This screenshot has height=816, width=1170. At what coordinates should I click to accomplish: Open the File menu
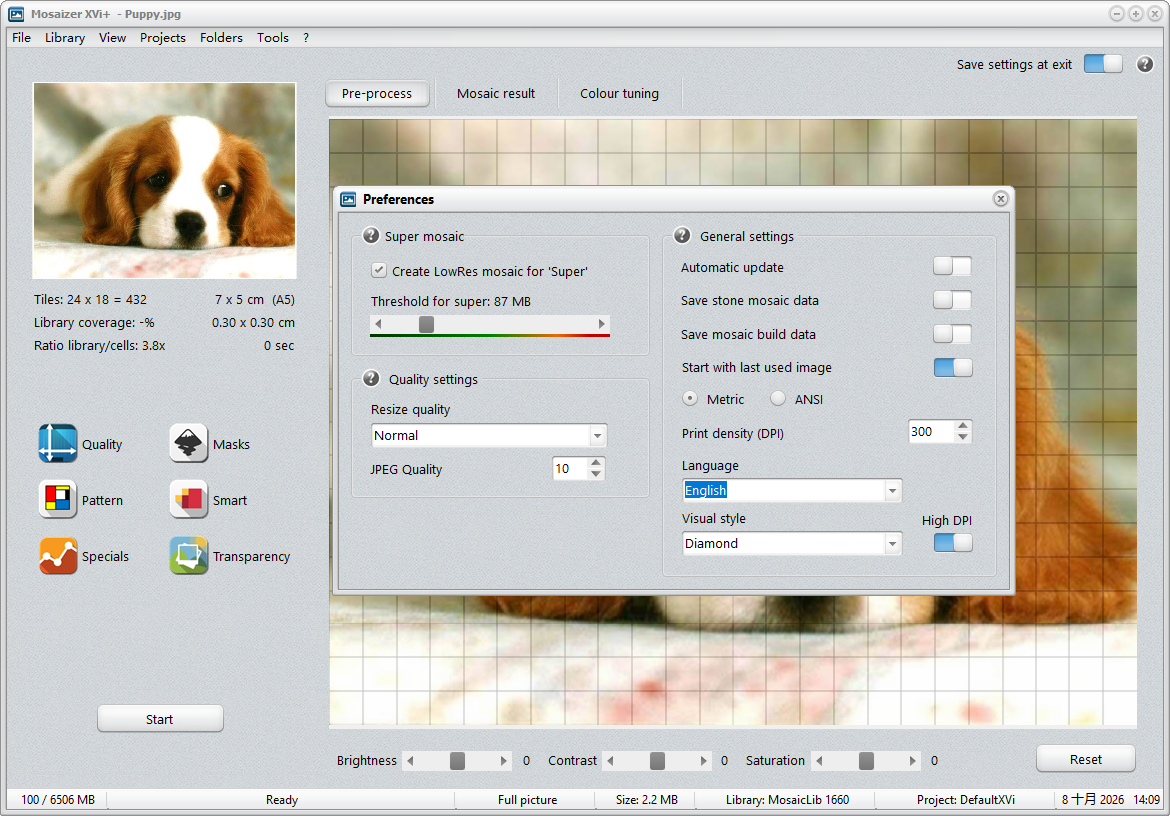tap(22, 37)
